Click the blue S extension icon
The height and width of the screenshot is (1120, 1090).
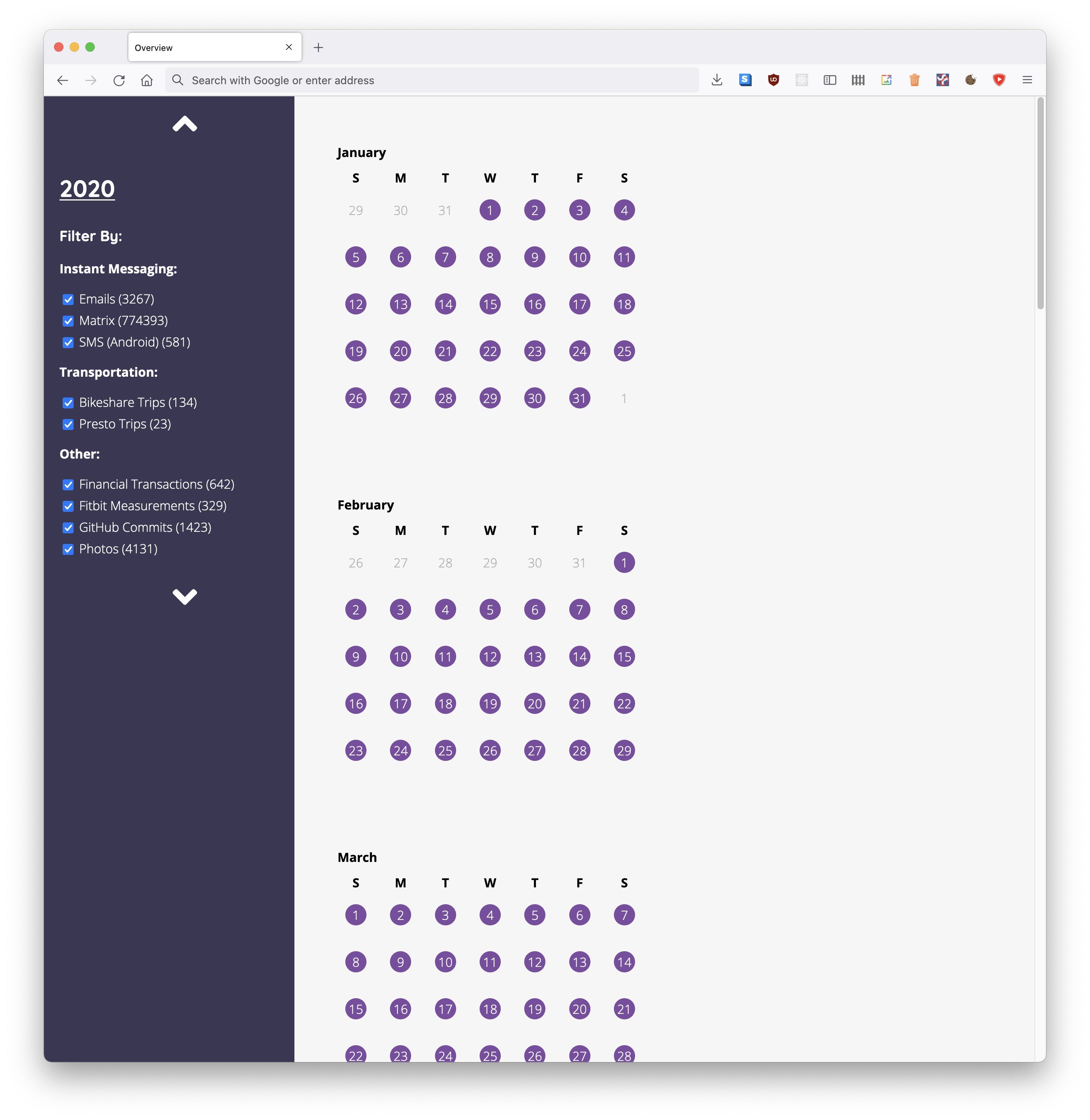point(745,80)
